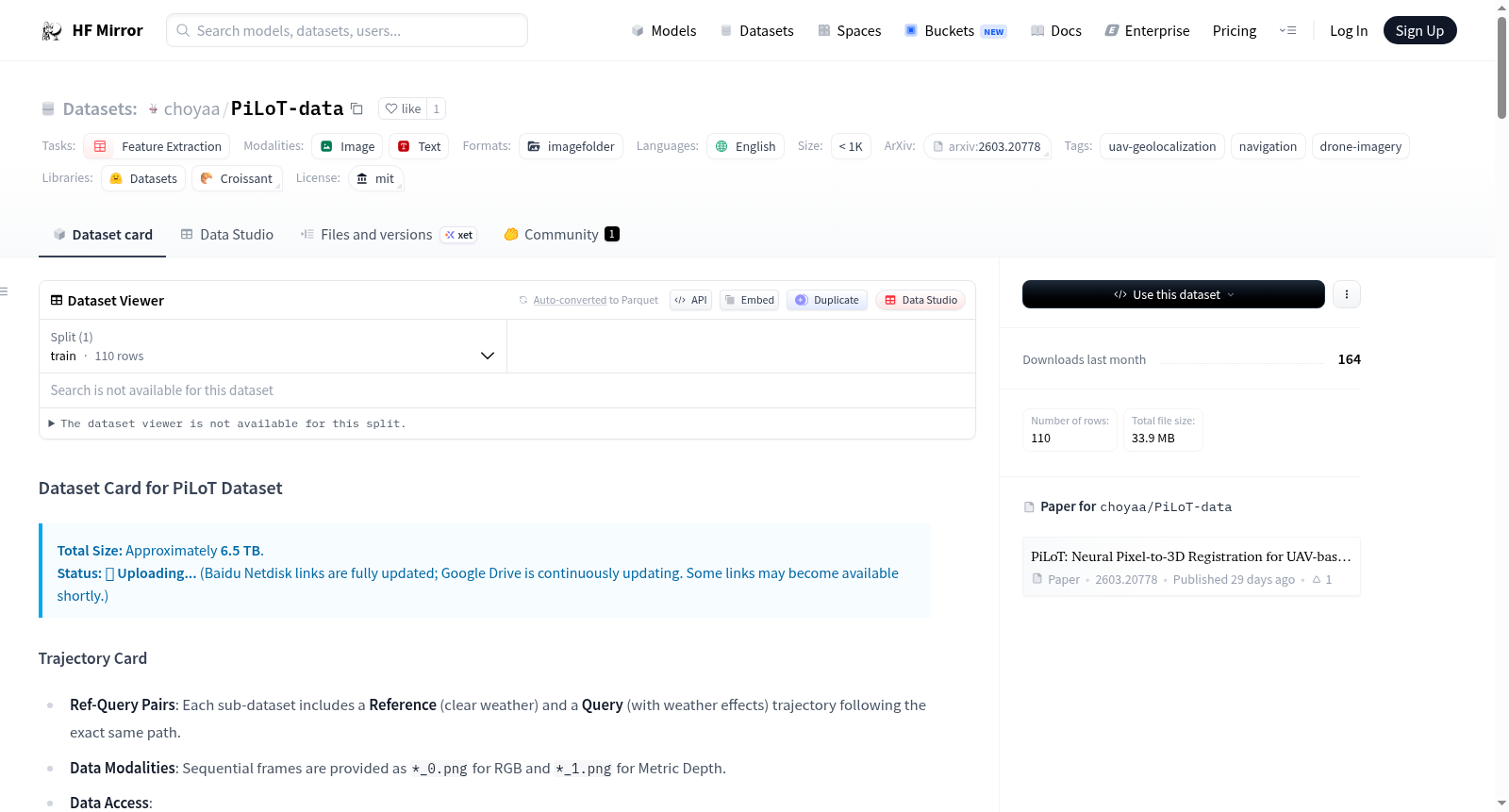Viewport: 1509px width, 812px height.
Task: Click the API button in Dataset Viewer
Action: (690, 300)
